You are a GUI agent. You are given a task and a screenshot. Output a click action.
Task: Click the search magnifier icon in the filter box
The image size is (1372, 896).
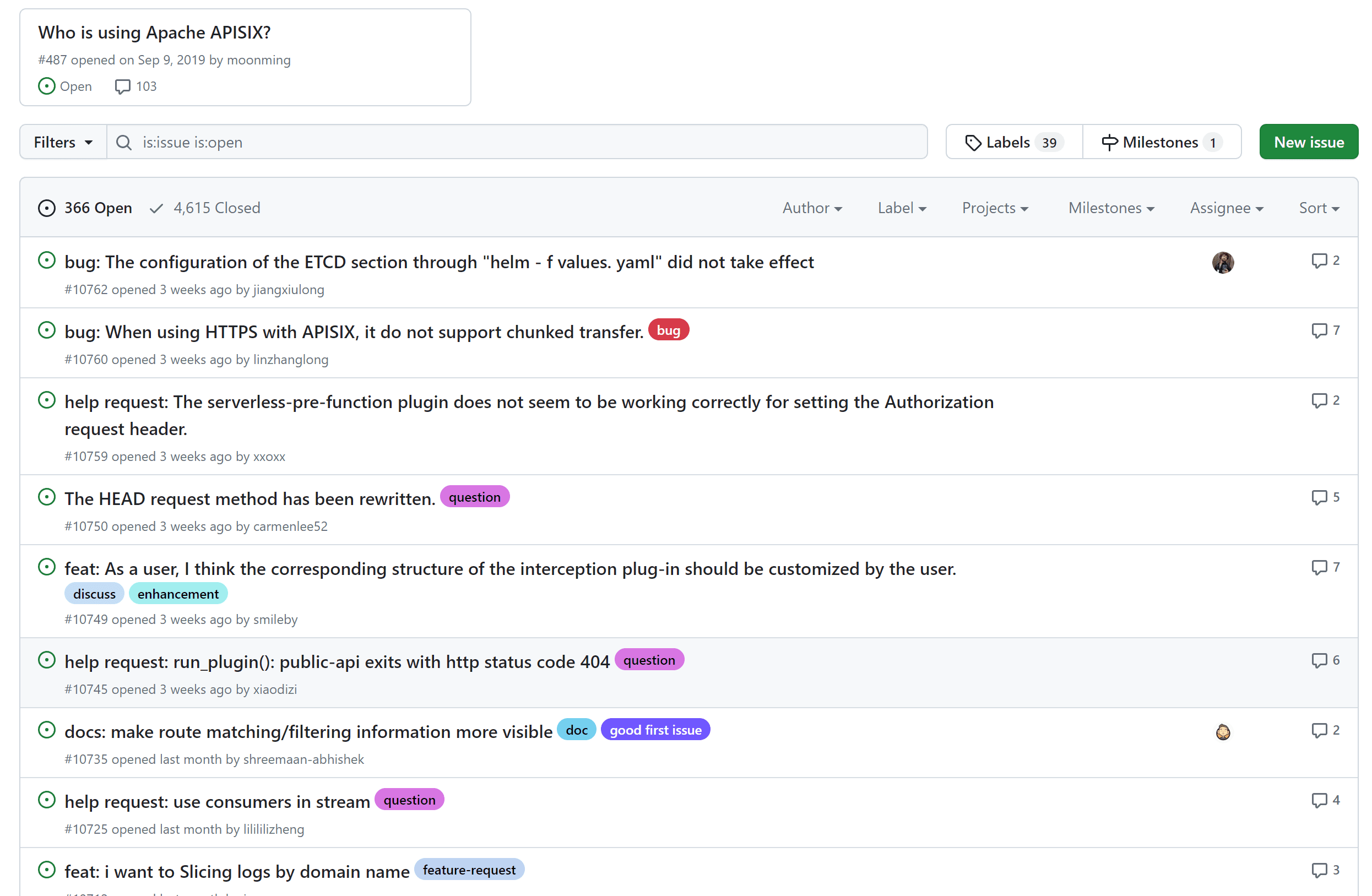[124, 142]
